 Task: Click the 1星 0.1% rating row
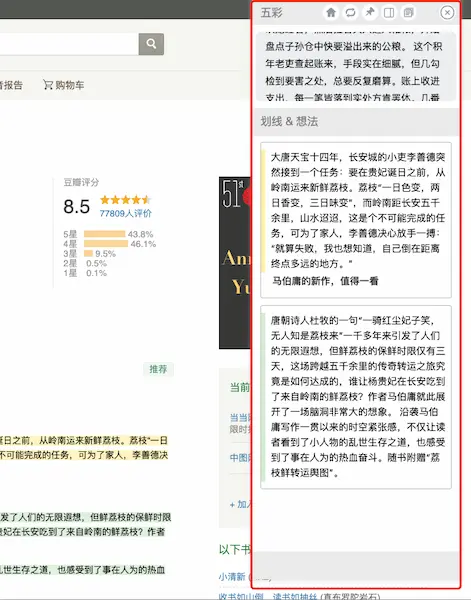tap(85, 273)
